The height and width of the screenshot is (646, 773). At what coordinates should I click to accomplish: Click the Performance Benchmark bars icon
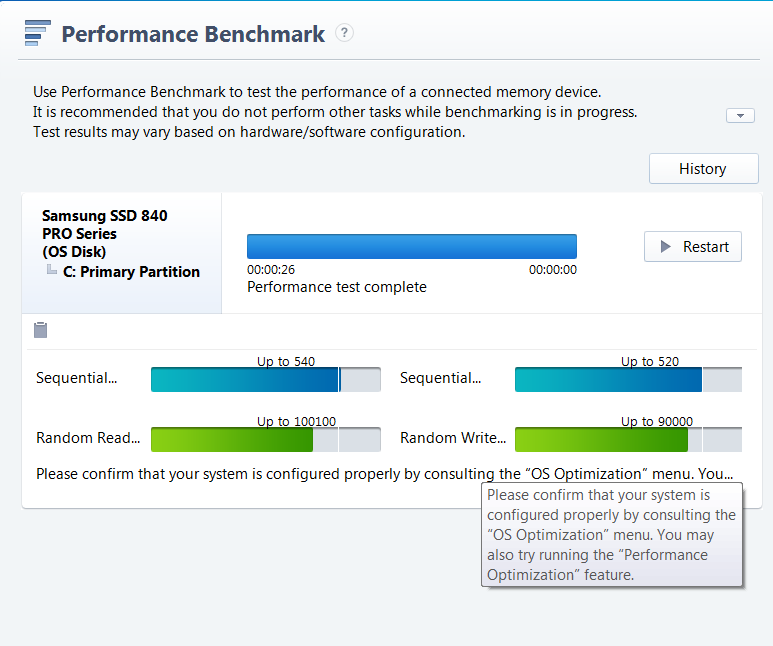38,33
